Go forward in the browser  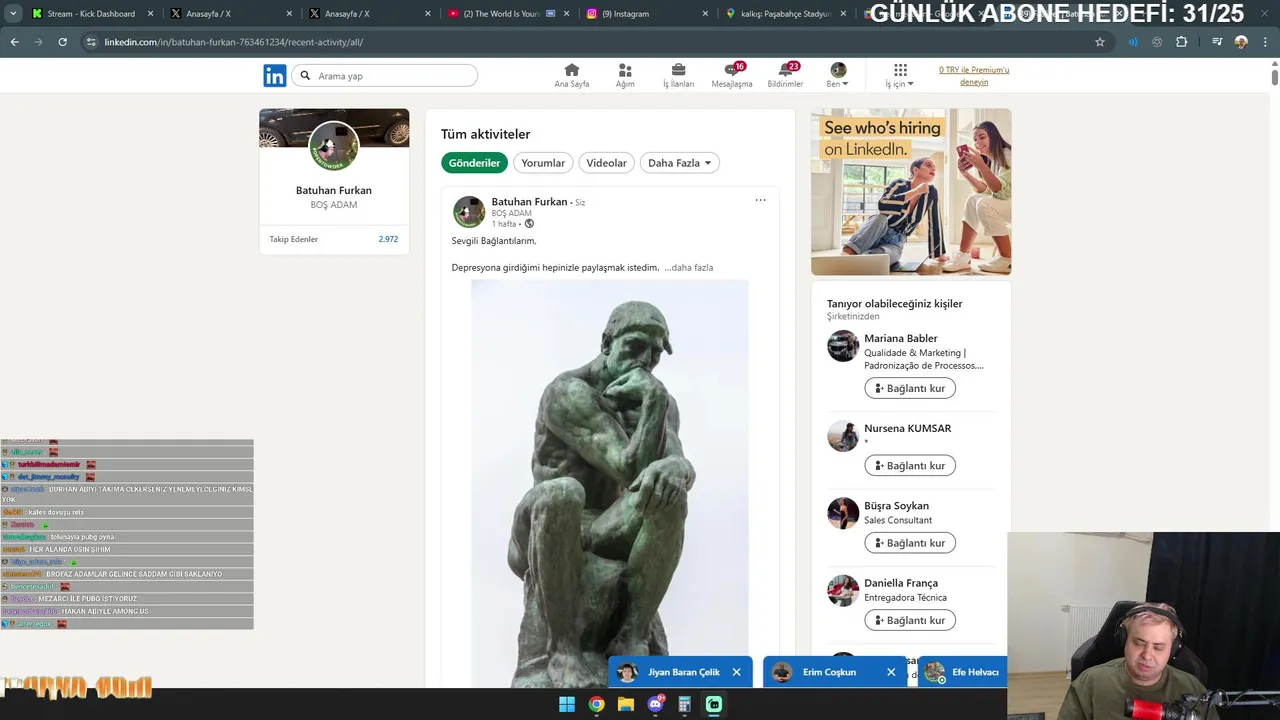(39, 42)
